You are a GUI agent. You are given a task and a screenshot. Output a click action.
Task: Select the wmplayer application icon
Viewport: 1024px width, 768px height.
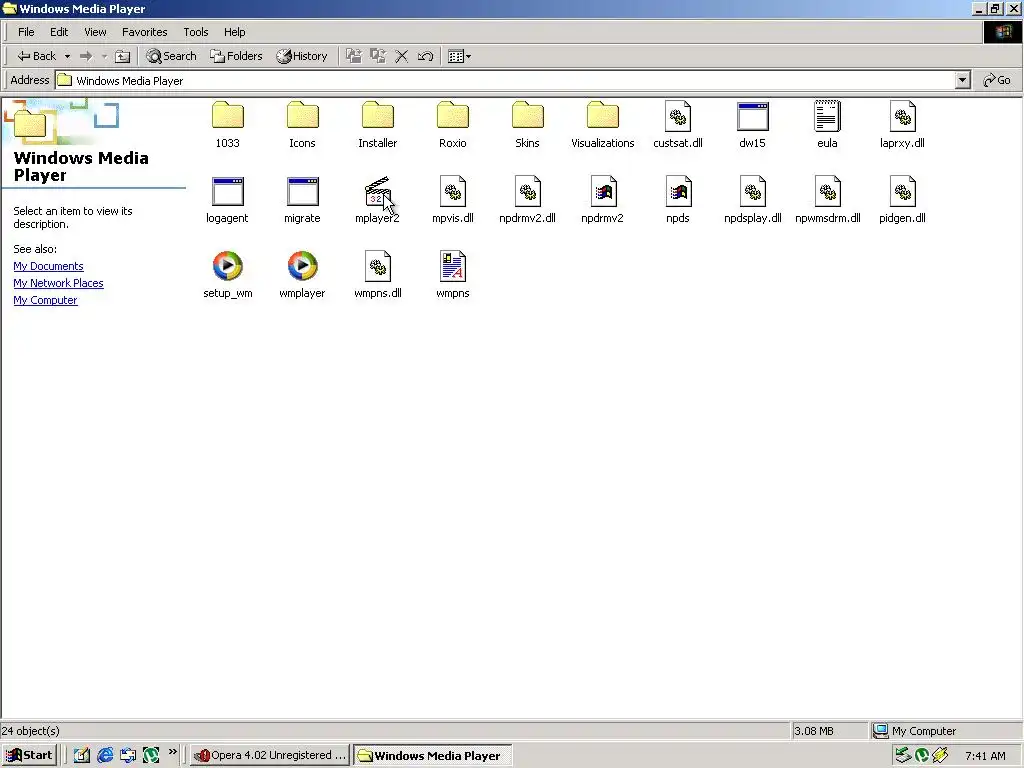coord(302,266)
